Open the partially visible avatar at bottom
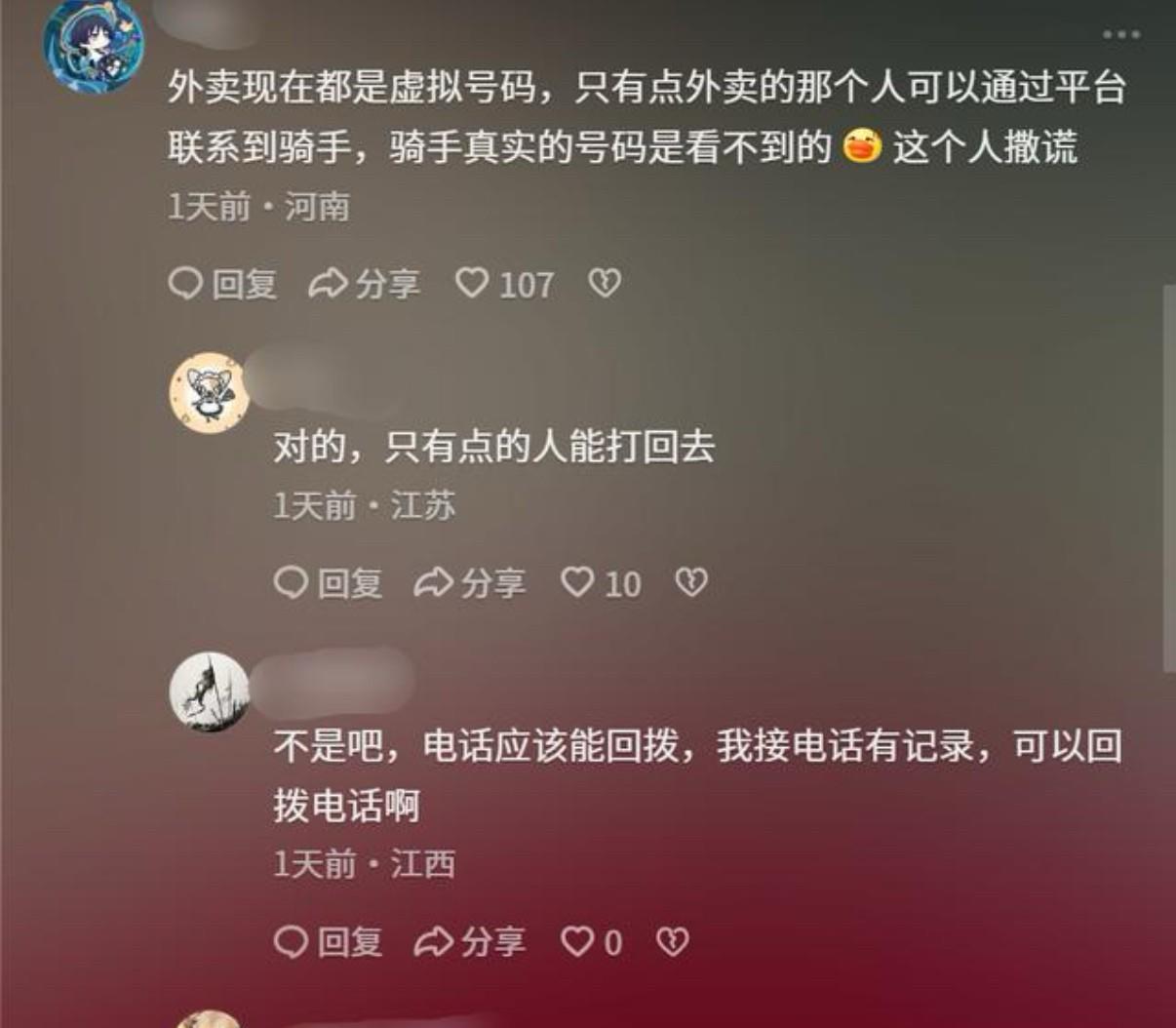Screen dimensions: 1176x1028 pos(210,1019)
